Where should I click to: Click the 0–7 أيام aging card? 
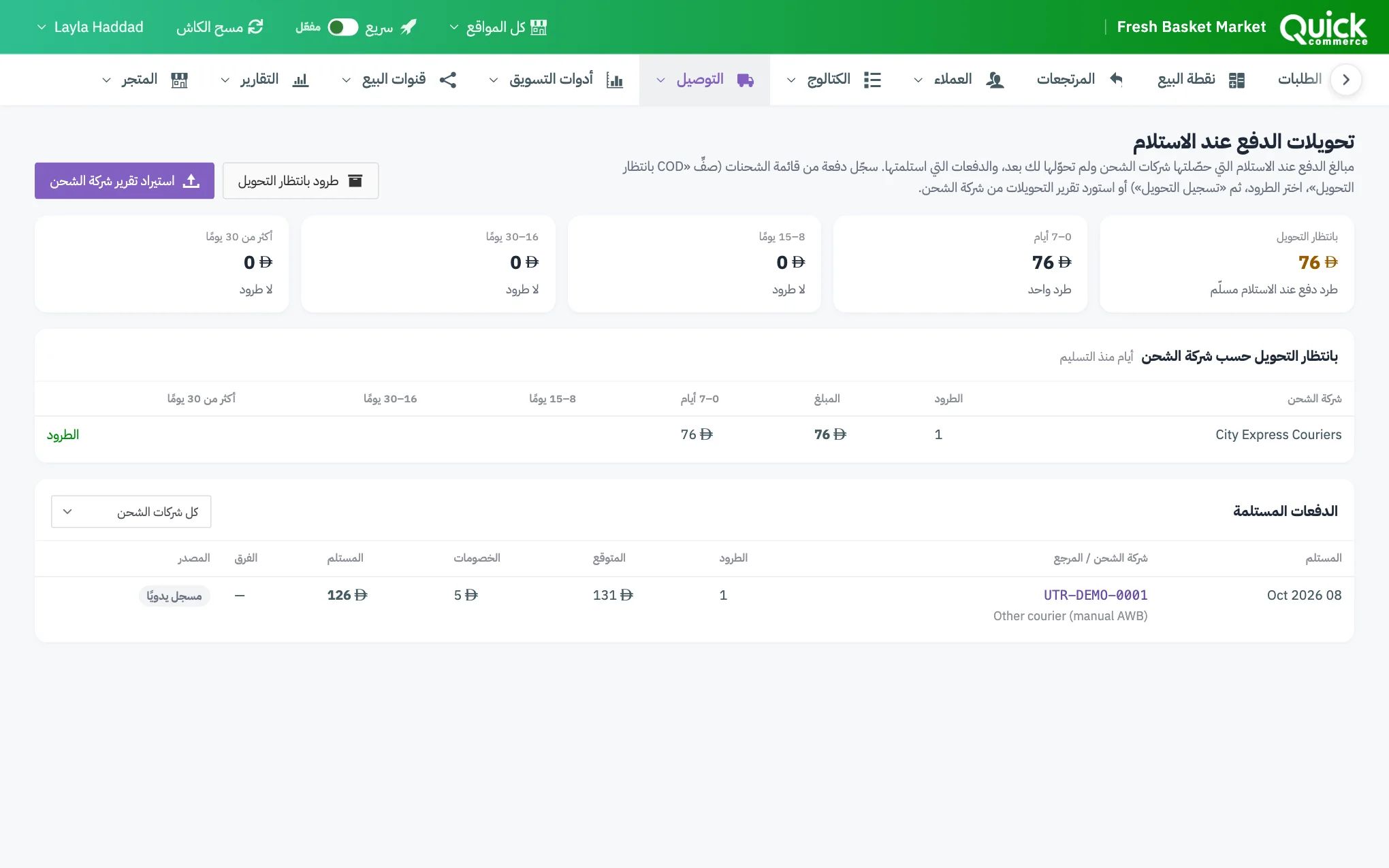pyautogui.click(x=960, y=264)
